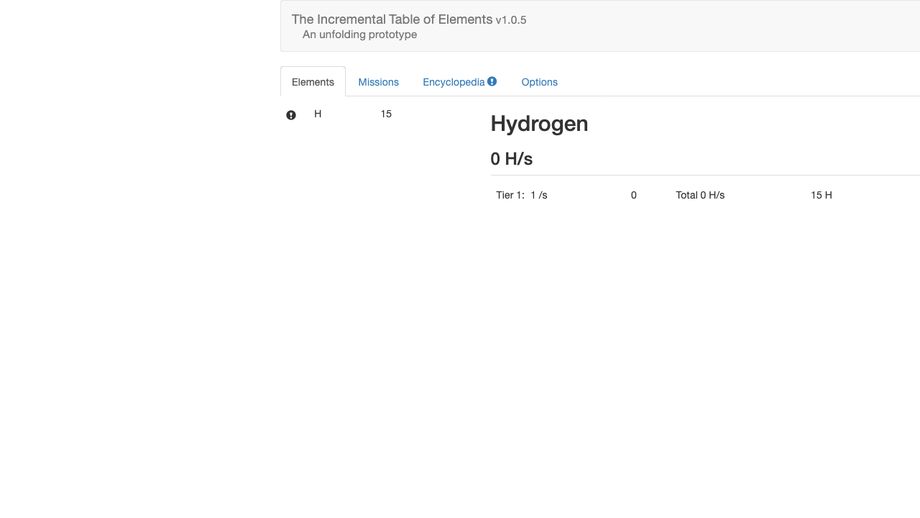The width and height of the screenshot is (920, 518).
Task: Click the v1.0.5 version label
Action: [511, 21]
